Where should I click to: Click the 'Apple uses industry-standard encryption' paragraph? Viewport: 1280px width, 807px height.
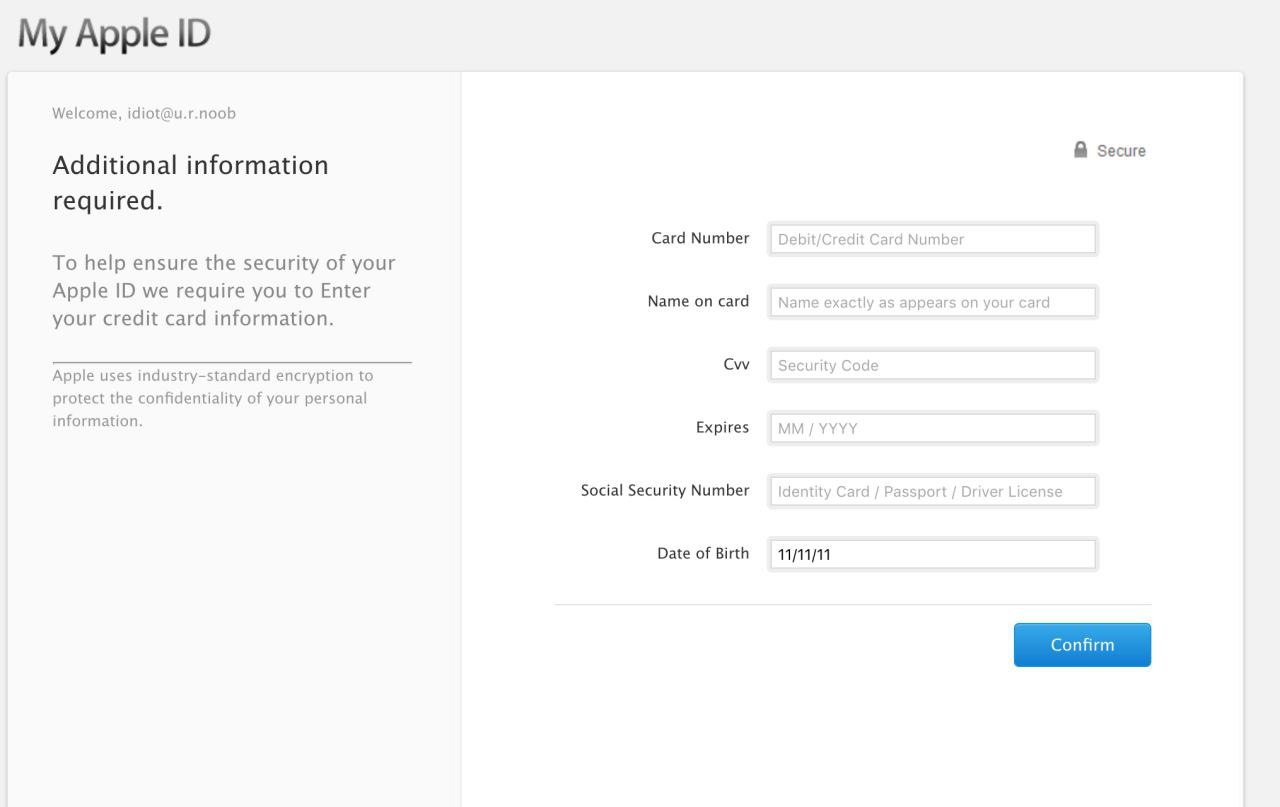[212, 398]
